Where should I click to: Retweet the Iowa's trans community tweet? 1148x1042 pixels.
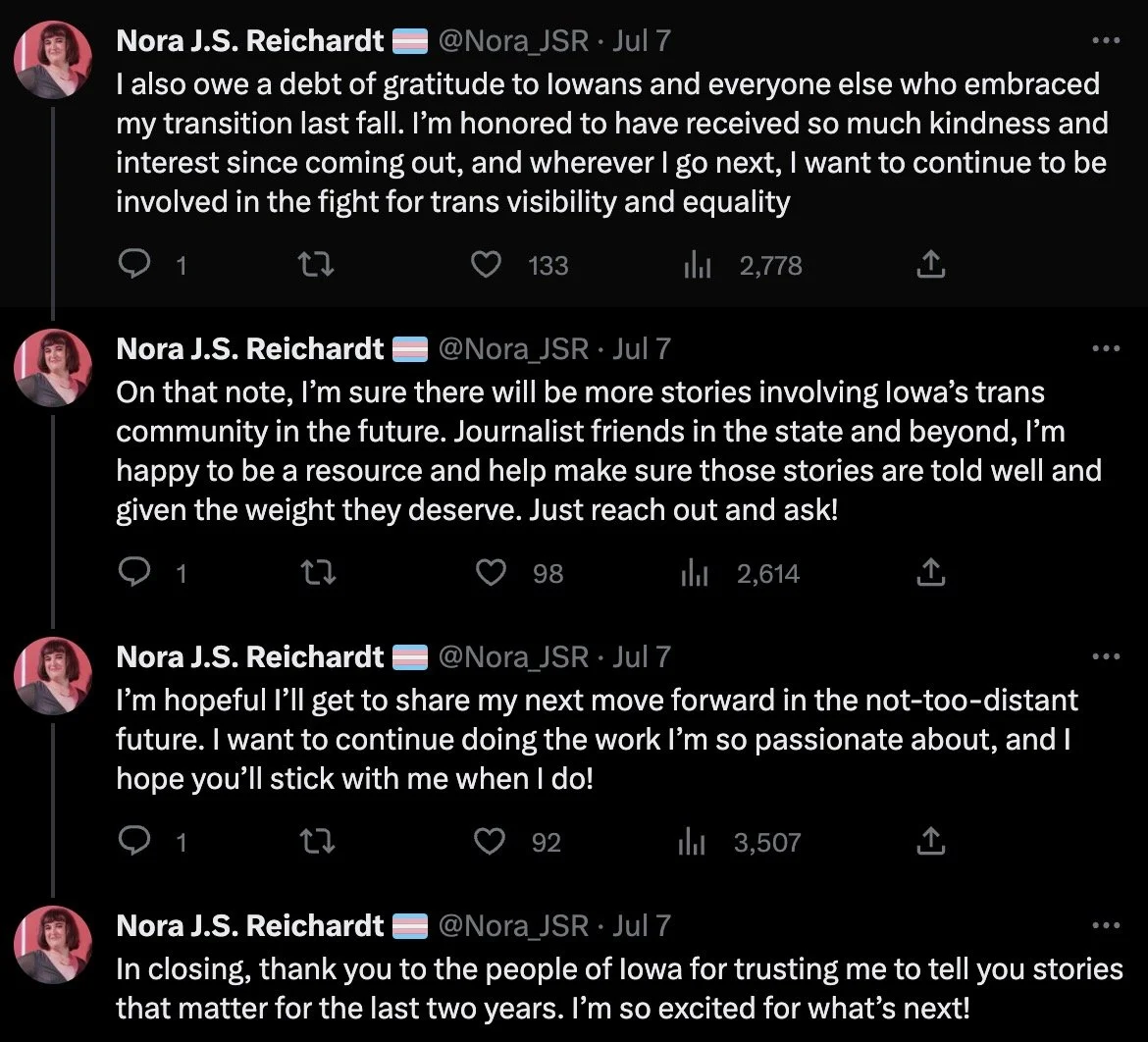316,573
